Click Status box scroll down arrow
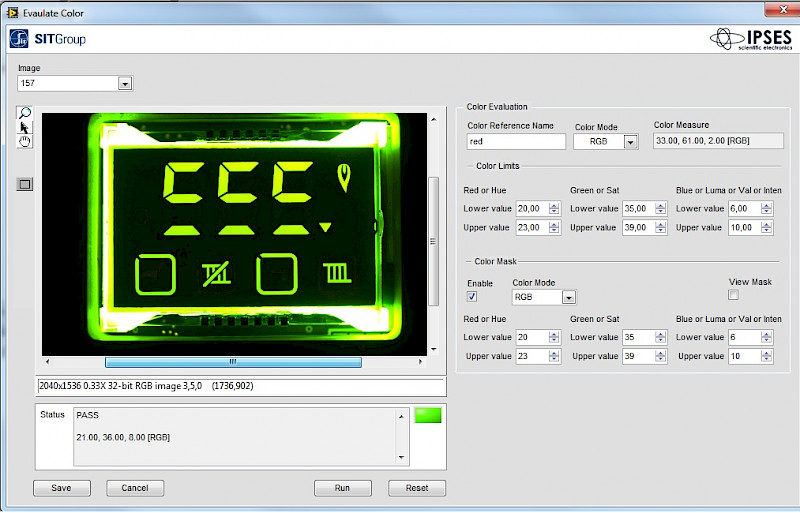This screenshot has height=513, width=800. pos(402,457)
